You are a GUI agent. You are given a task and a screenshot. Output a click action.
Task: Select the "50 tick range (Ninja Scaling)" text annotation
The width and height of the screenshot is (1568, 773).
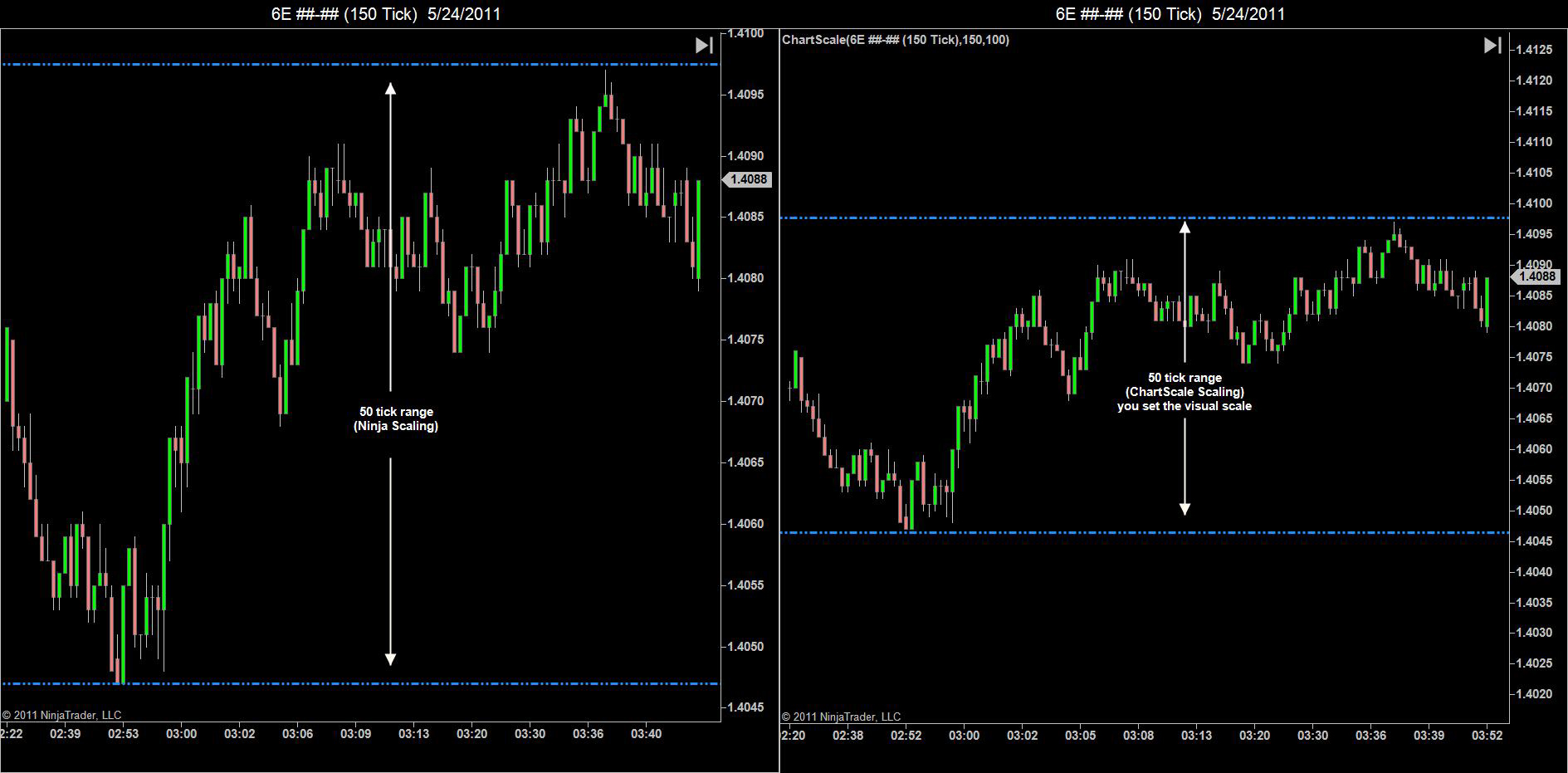(396, 418)
